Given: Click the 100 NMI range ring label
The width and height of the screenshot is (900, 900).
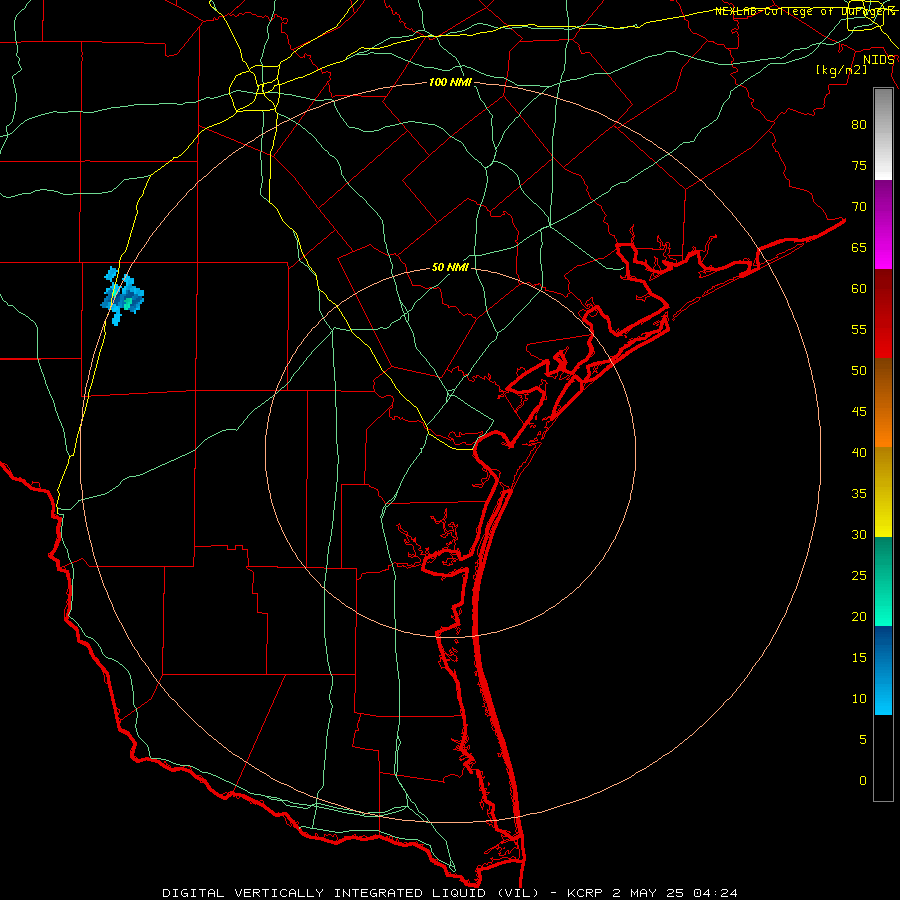Looking at the screenshot, I should pos(450,82).
